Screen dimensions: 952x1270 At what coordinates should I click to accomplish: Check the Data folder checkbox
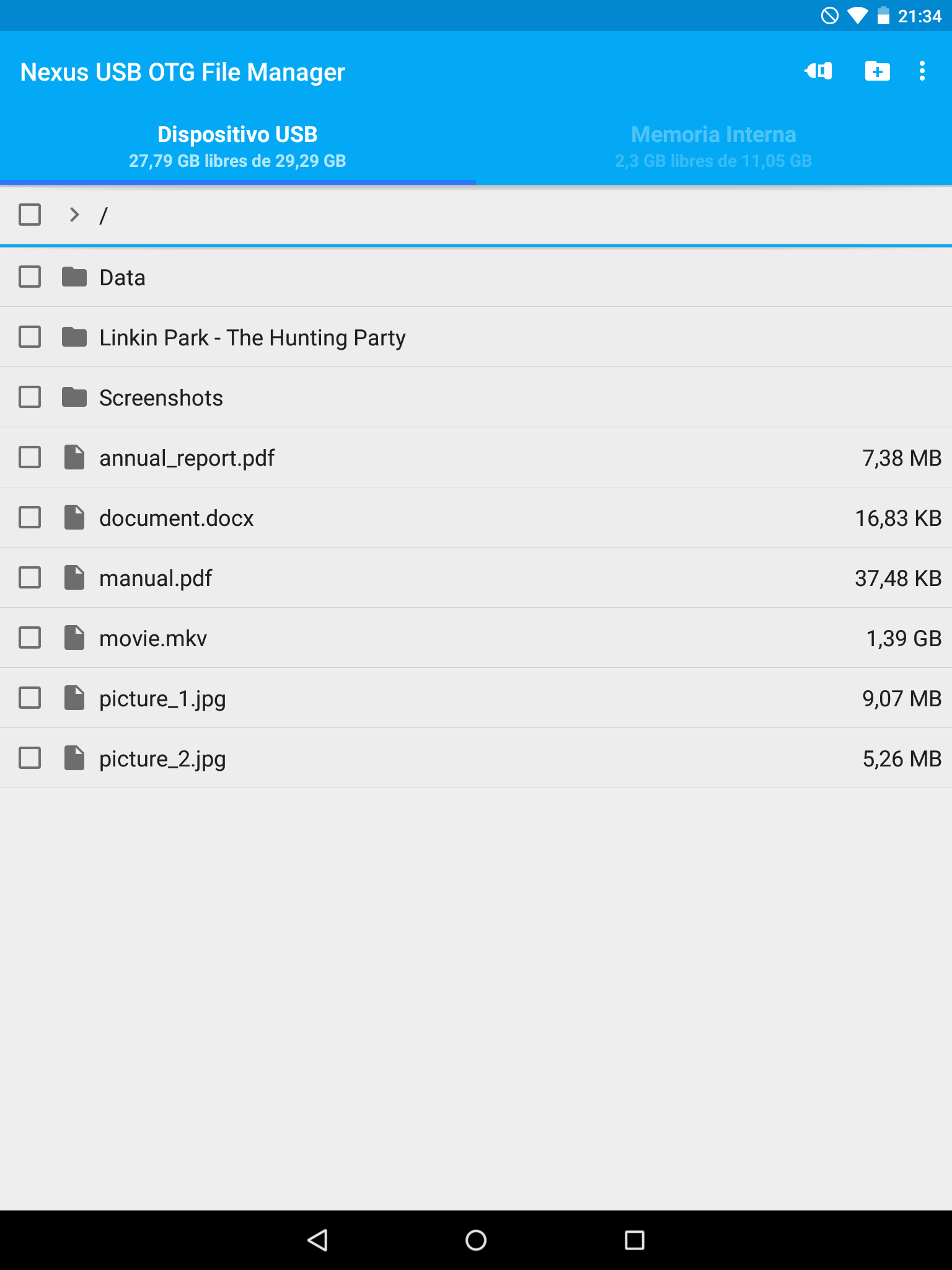click(x=30, y=277)
